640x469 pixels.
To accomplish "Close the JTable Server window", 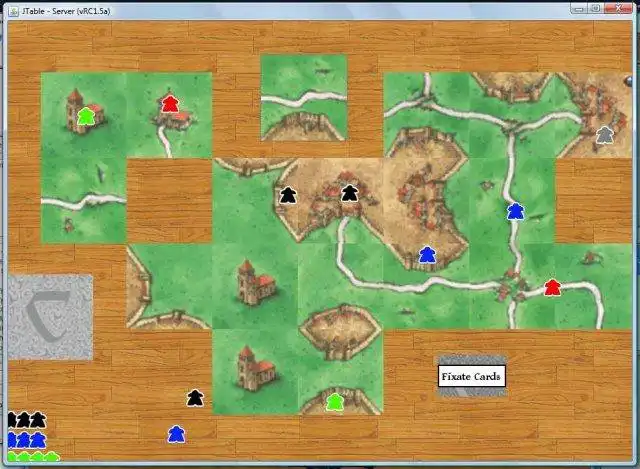I will tap(618, 9).
